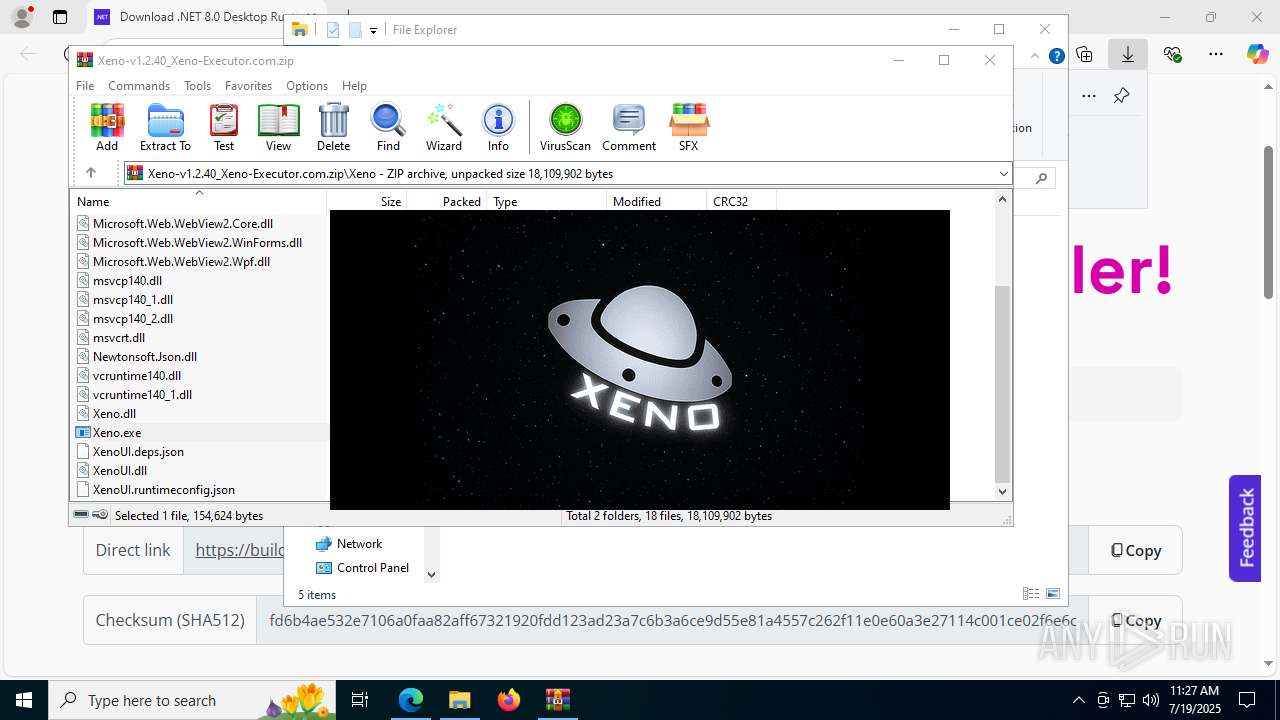This screenshot has height=720, width=1280.
Task: Show archive Info
Action: (x=498, y=127)
